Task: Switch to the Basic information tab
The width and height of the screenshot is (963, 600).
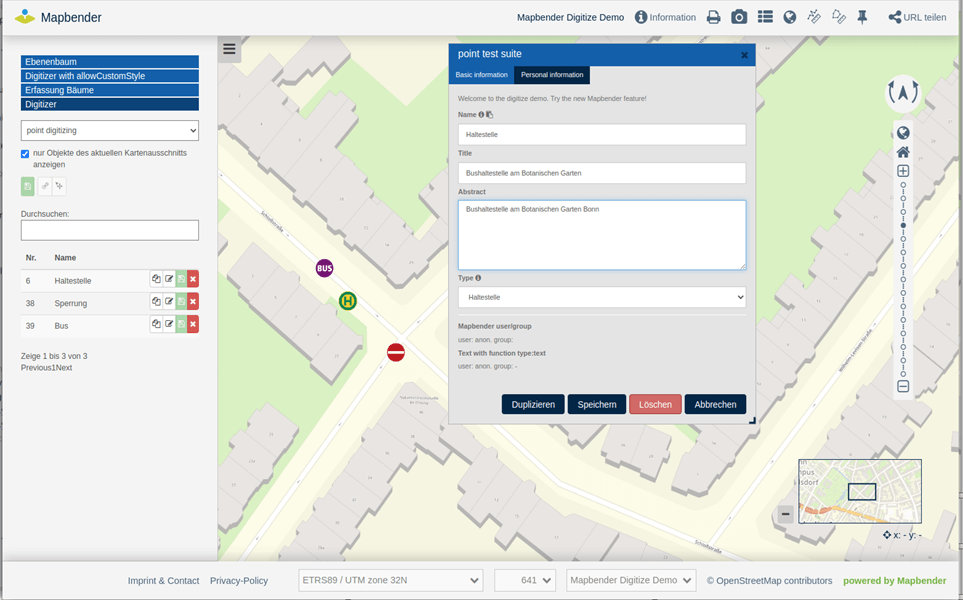Action: pos(481,75)
